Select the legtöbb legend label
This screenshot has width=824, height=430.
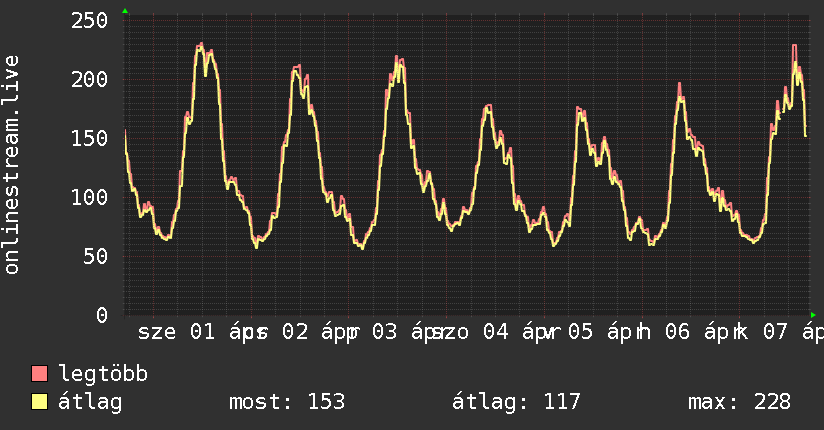[104, 374]
